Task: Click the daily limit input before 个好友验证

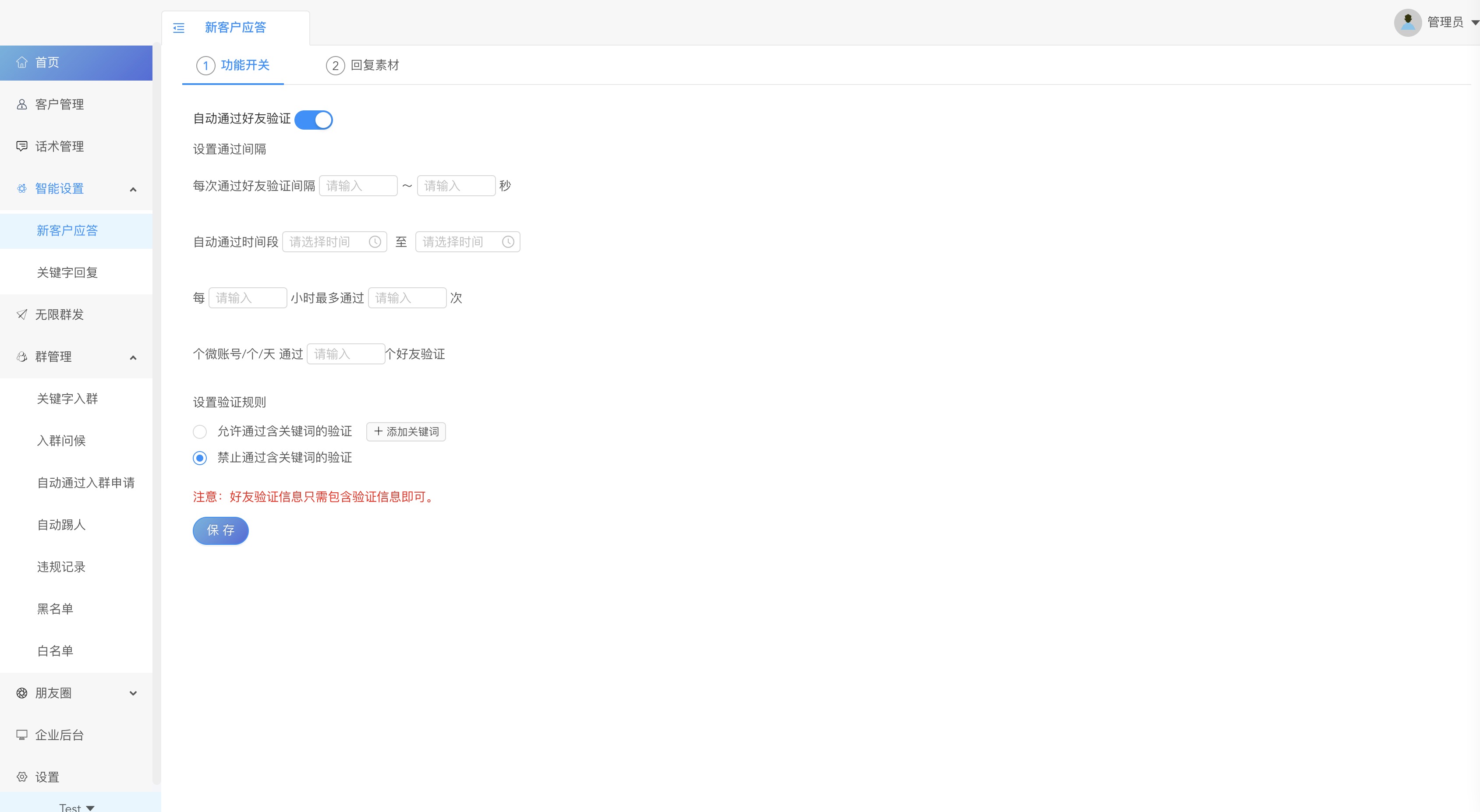Action: pyautogui.click(x=346, y=354)
